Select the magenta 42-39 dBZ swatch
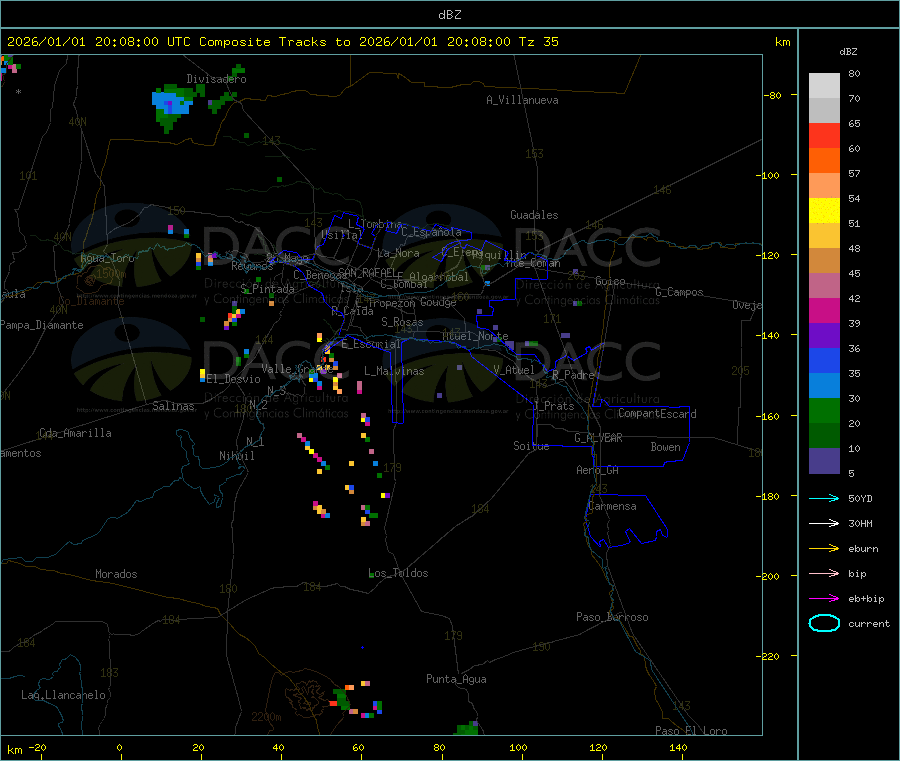900x761 pixels. pos(824,310)
